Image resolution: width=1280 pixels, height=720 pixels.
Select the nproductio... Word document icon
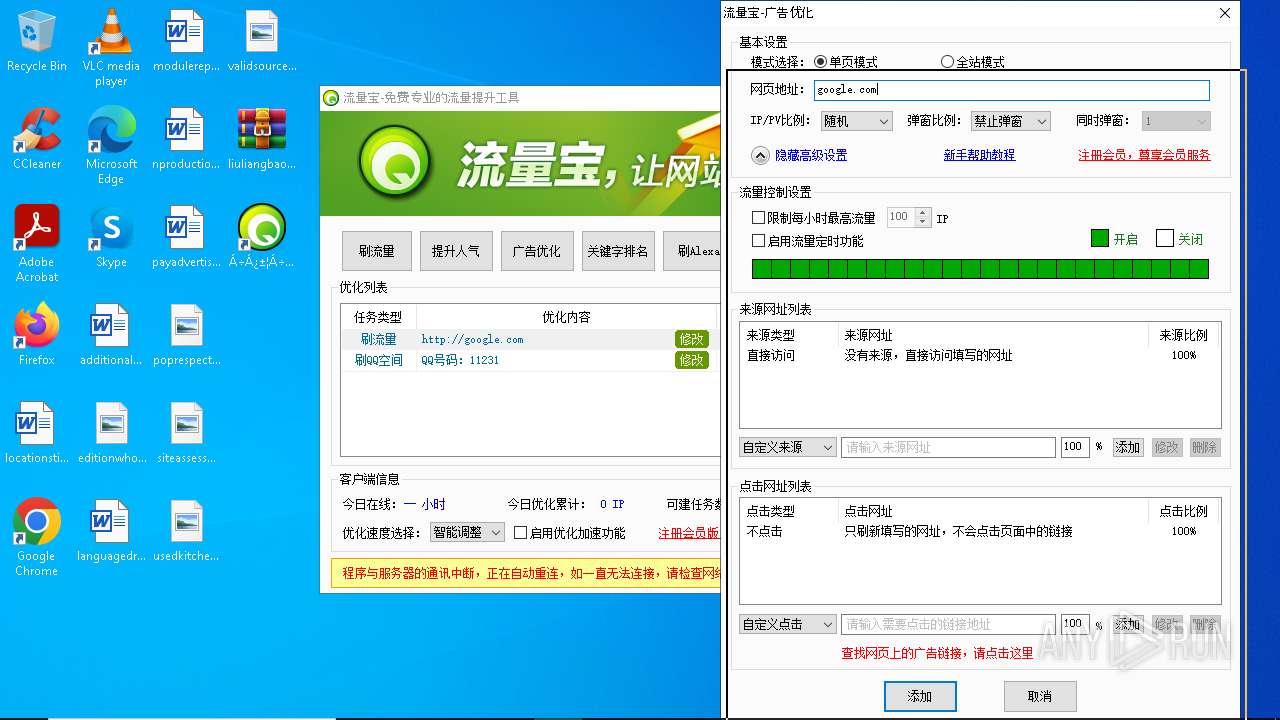tap(186, 138)
